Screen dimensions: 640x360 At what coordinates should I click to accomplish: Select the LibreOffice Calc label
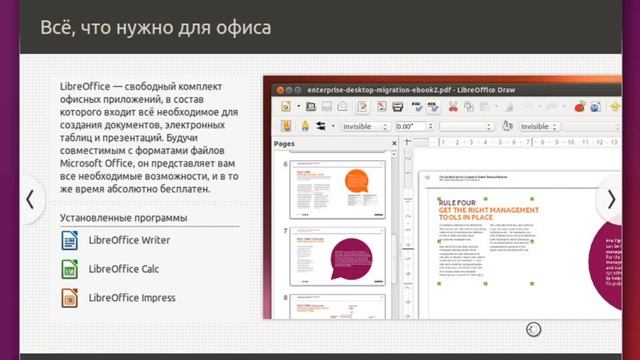coord(124,269)
